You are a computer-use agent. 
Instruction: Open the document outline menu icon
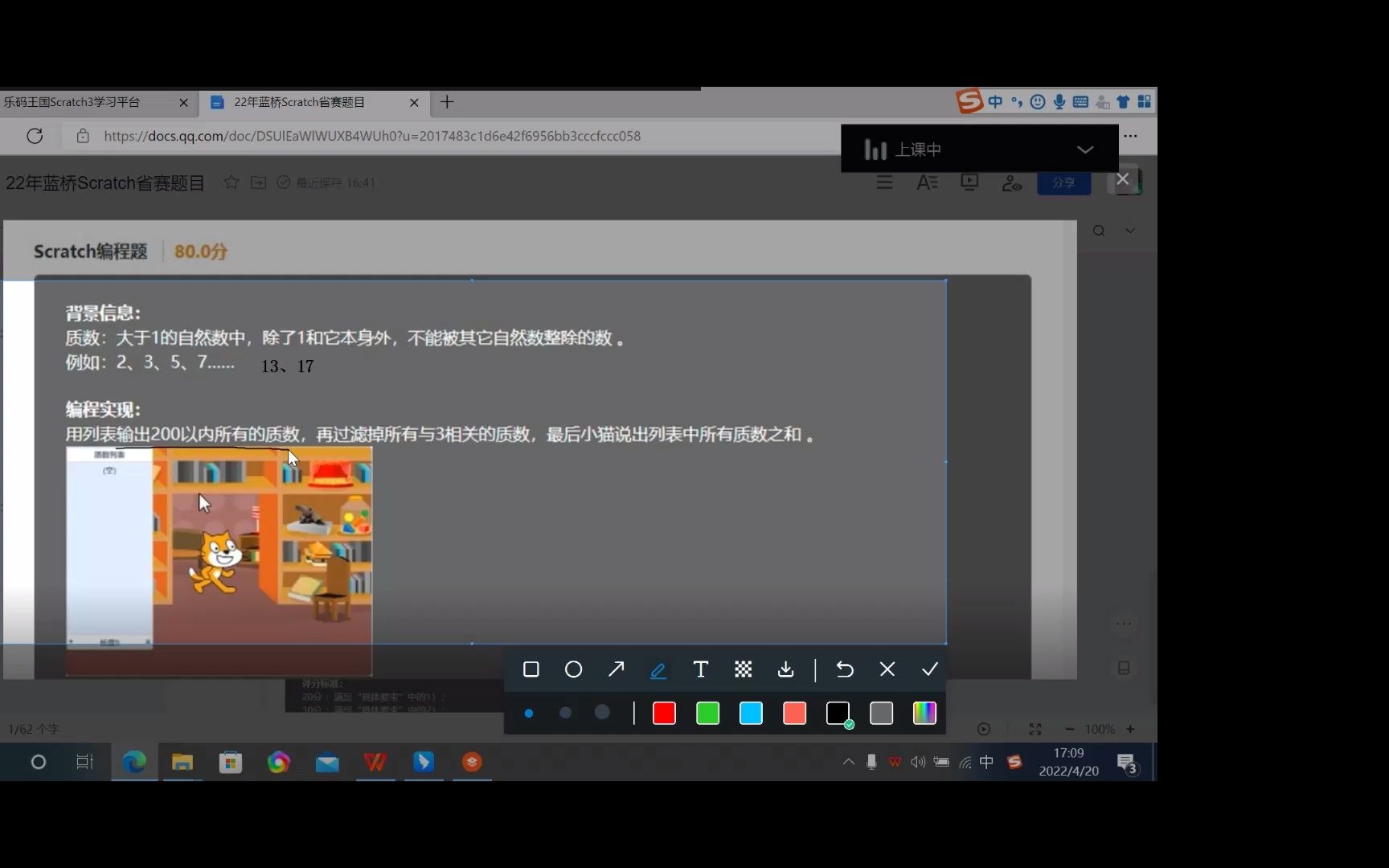(x=884, y=182)
